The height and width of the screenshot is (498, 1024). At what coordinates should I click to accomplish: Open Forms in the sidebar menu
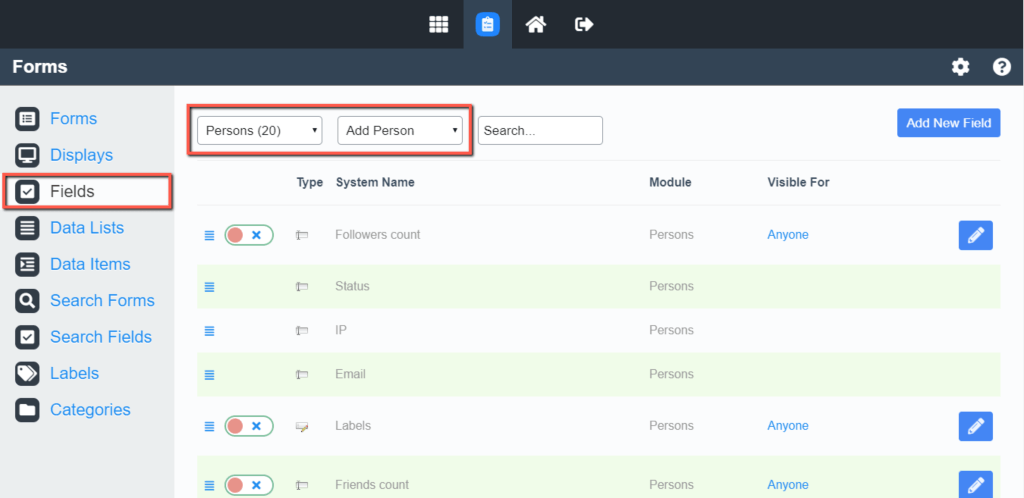73,119
